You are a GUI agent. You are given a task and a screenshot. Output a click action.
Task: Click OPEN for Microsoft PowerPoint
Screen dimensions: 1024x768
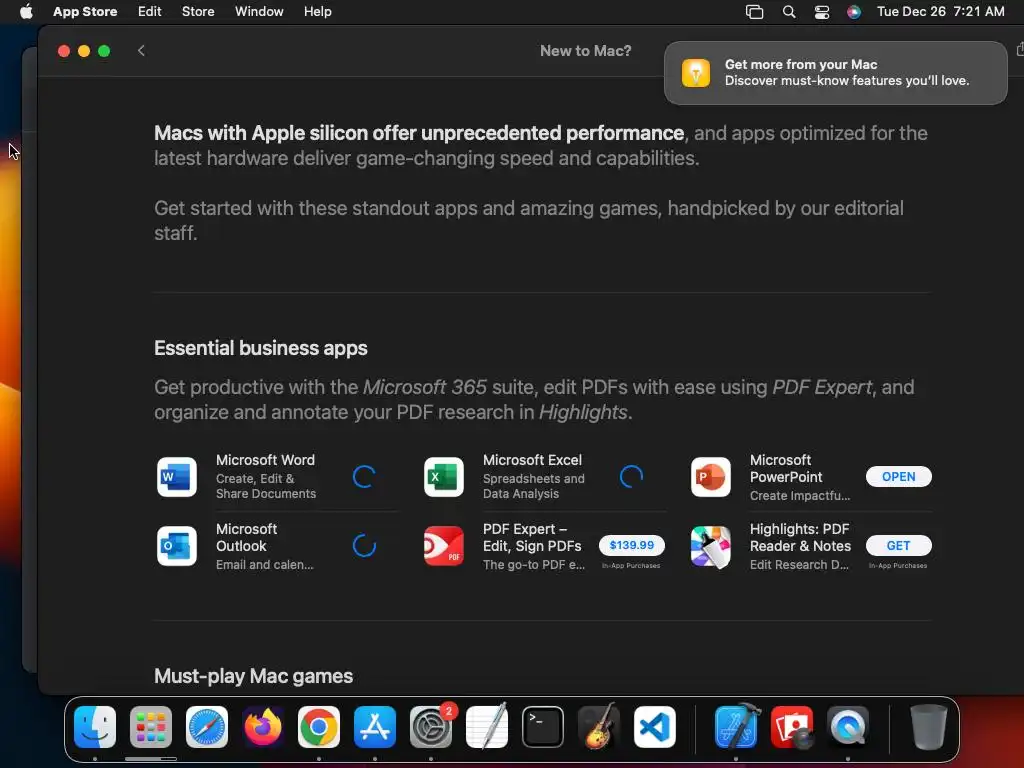tap(899, 477)
